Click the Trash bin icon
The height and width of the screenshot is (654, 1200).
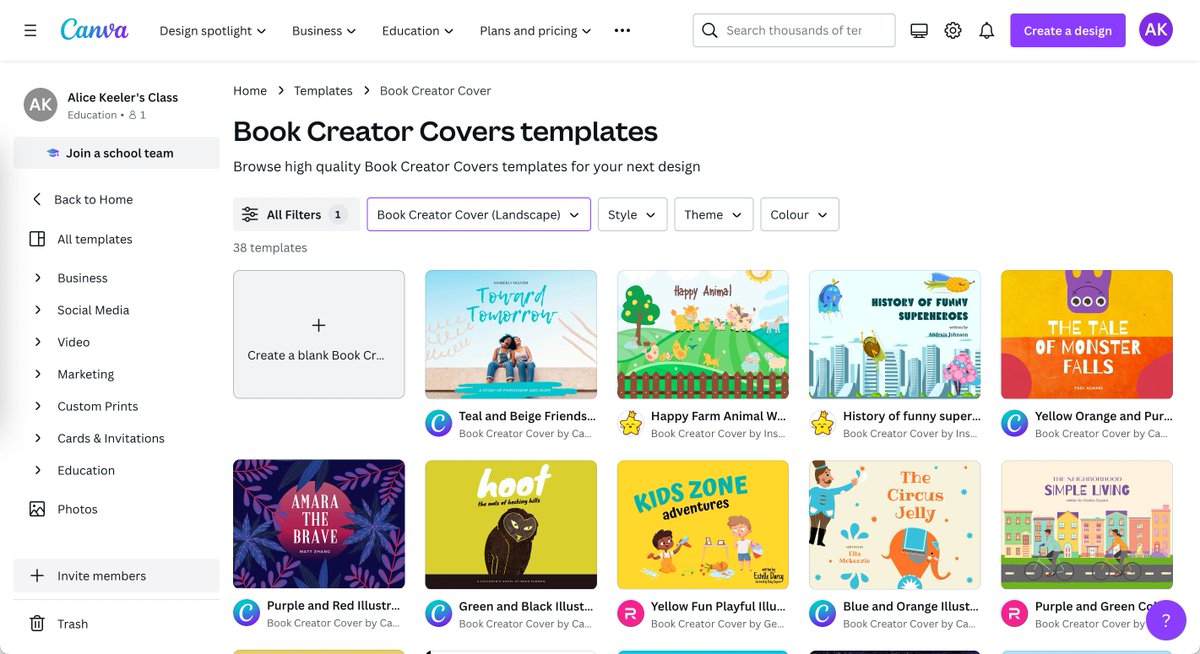[37, 623]
